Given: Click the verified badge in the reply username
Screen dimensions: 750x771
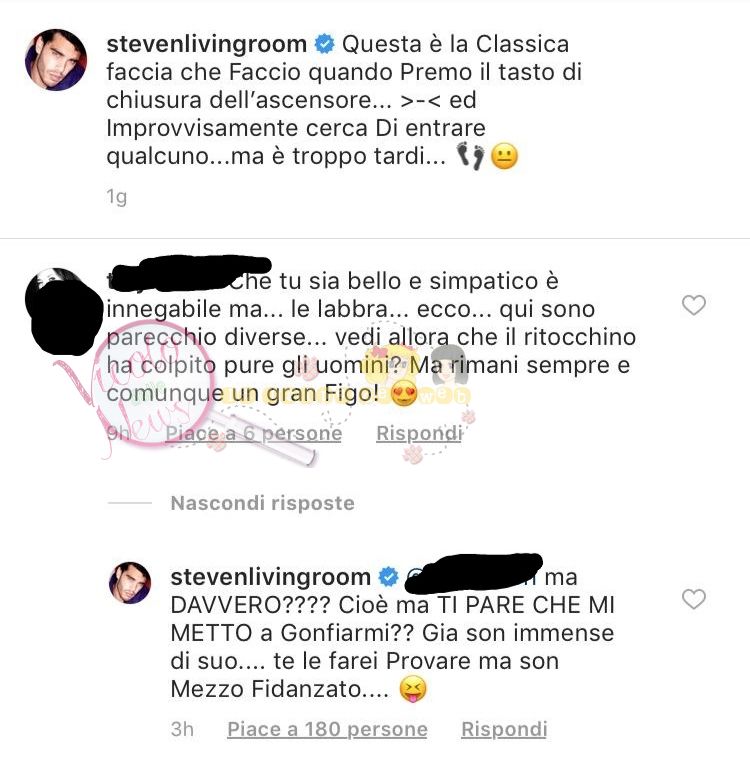Looking at the screenshot, I should click(x=389, y=577).
